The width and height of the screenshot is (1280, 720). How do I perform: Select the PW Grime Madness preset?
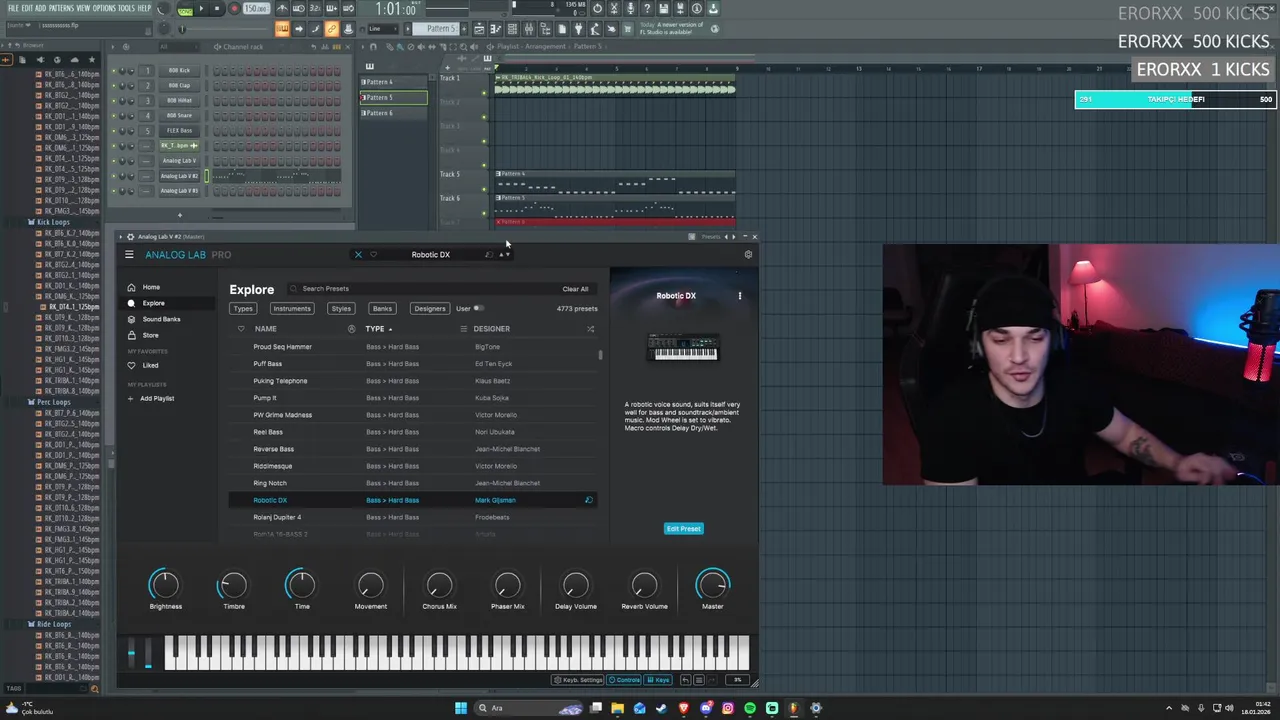point(412,415)
